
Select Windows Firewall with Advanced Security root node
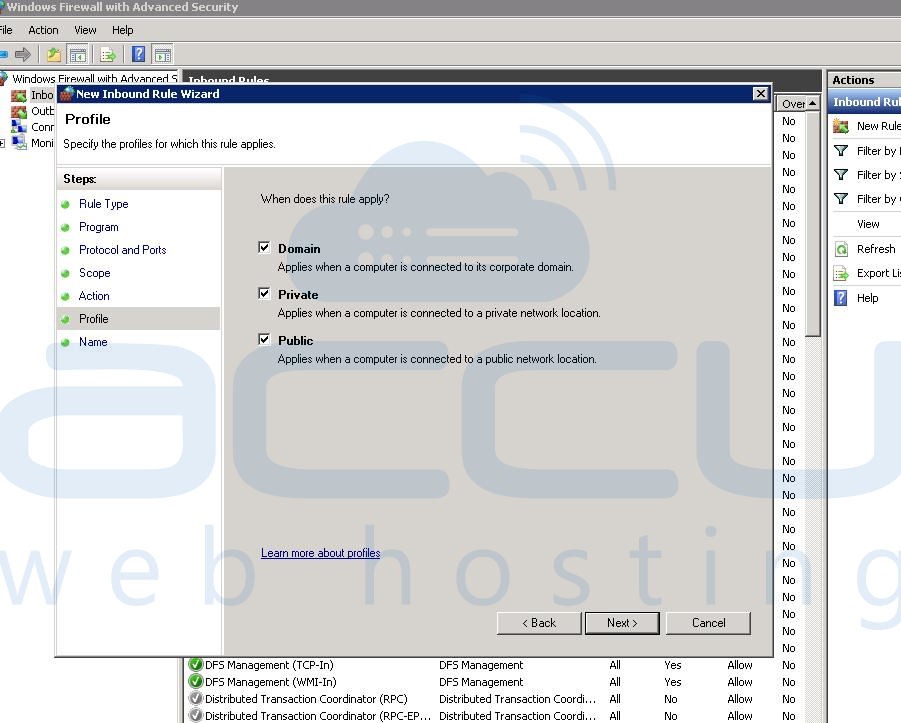point(95,78)
